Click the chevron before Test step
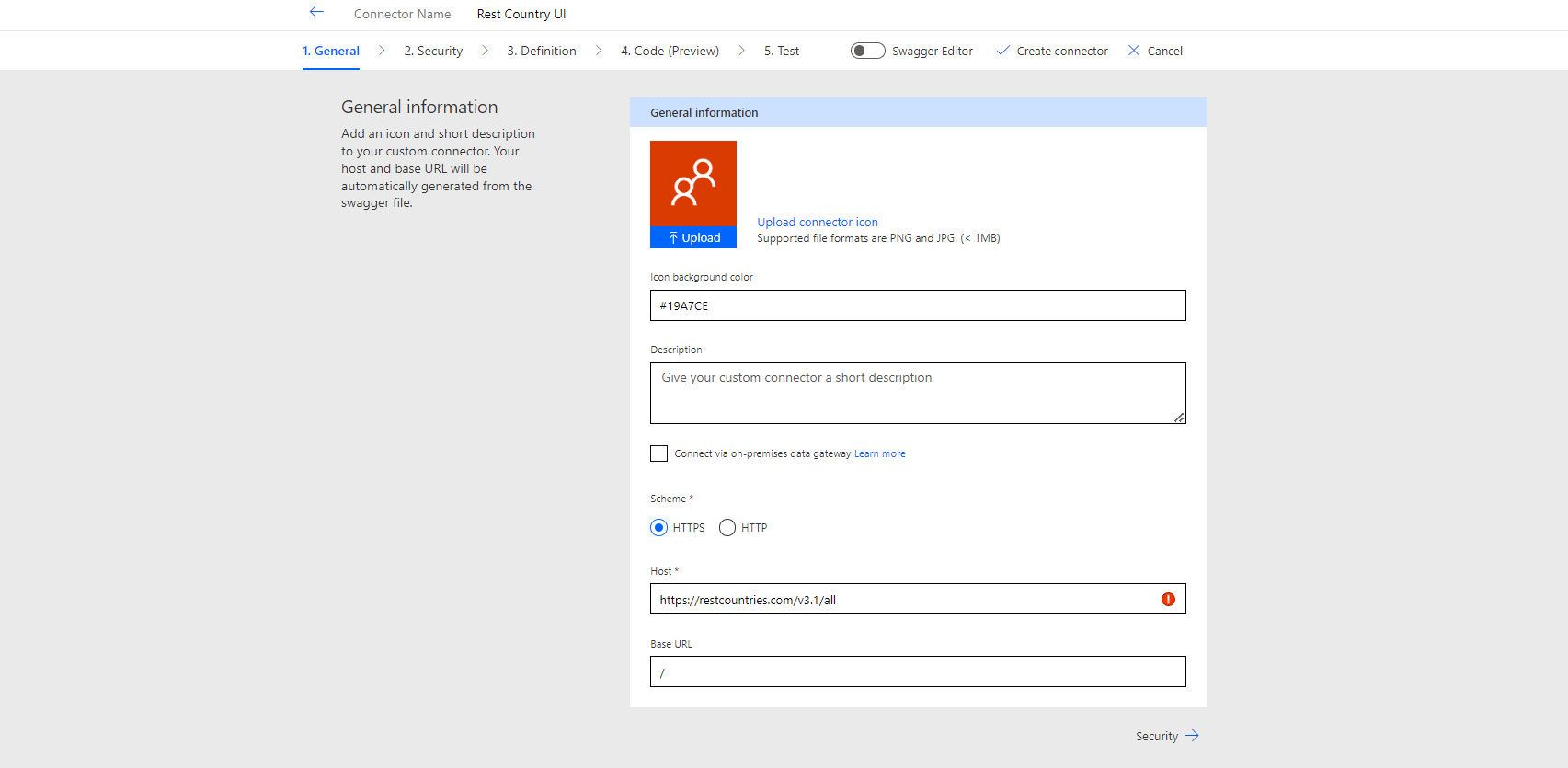Screen dimensions: 1568x768 pyautogui.click(x=741, y=51)
